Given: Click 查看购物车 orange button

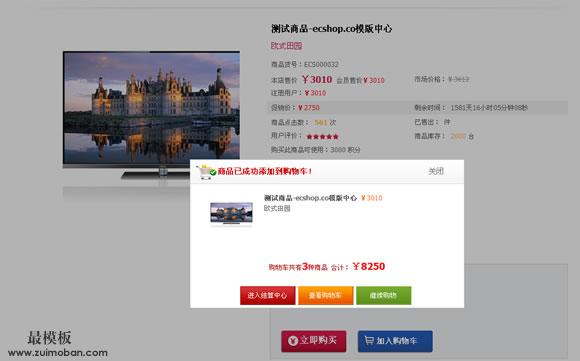Looking at the screenshot, I should (326, 296).
